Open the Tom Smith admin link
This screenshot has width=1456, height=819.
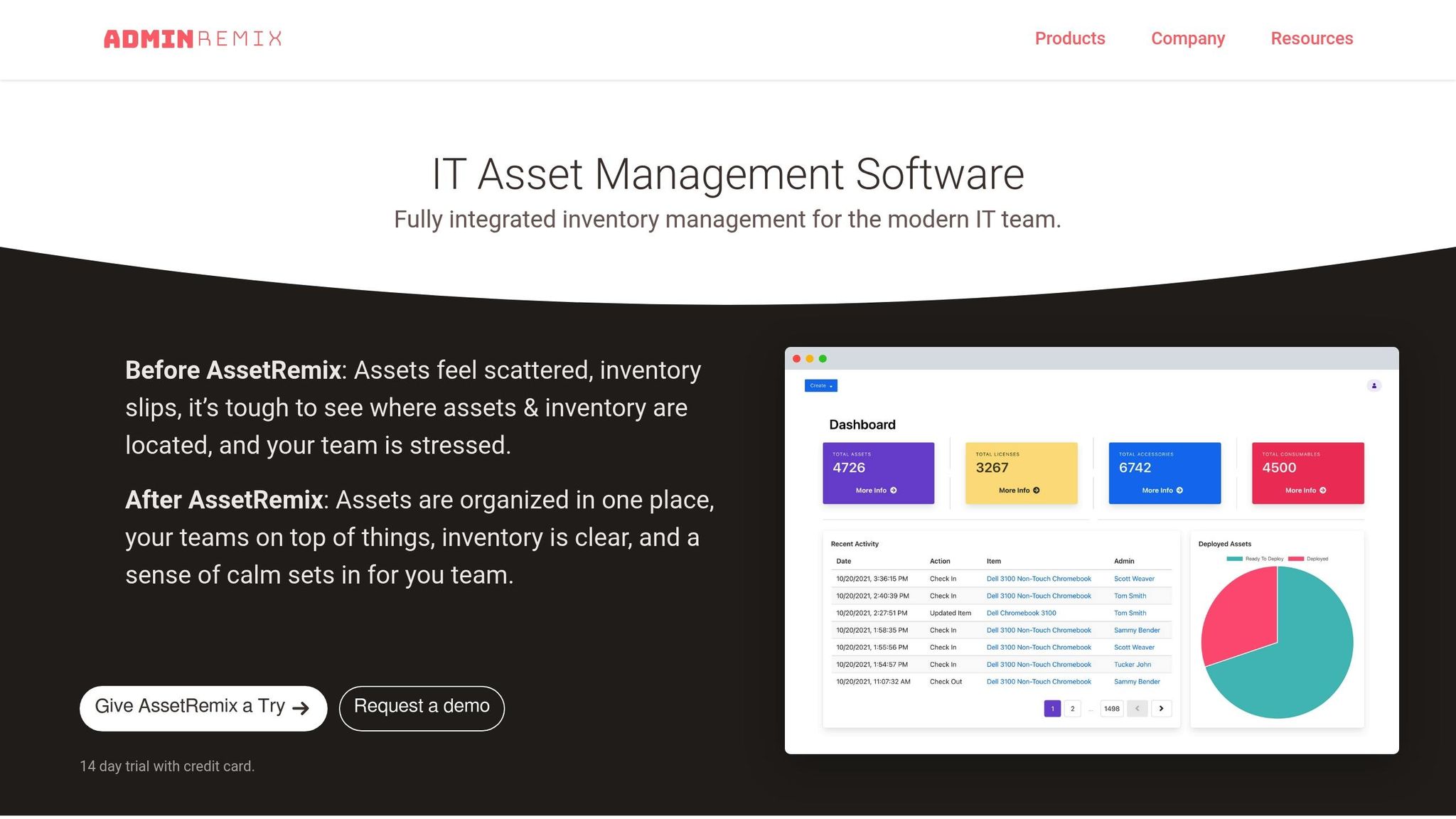(x=1130, y=596)
